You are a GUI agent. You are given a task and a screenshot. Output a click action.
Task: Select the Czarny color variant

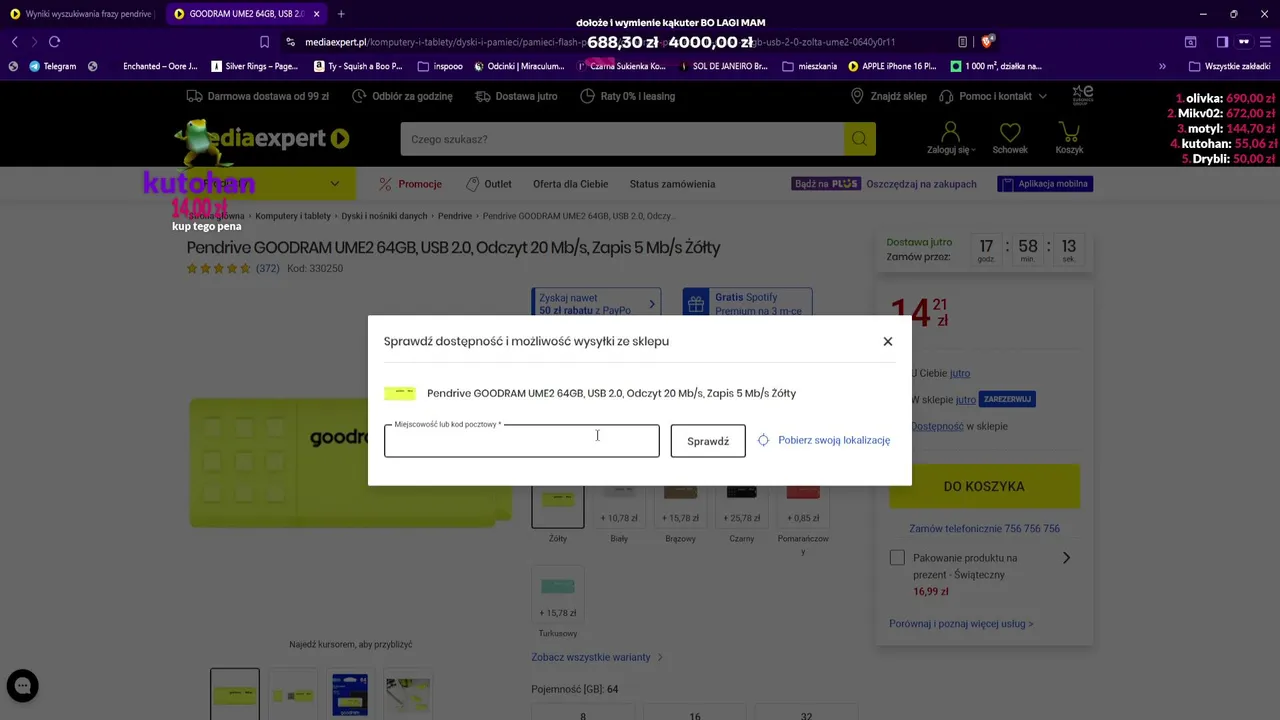[x=741, y=504]
